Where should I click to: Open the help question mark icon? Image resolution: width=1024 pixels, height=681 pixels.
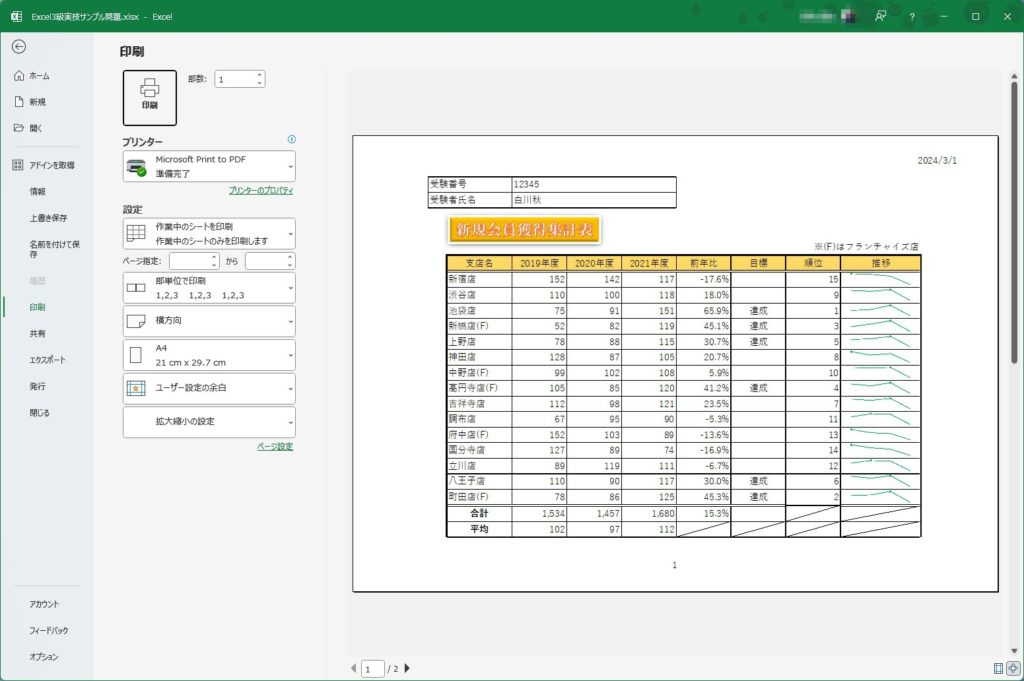pyautogui.click(x=911, y=16)
